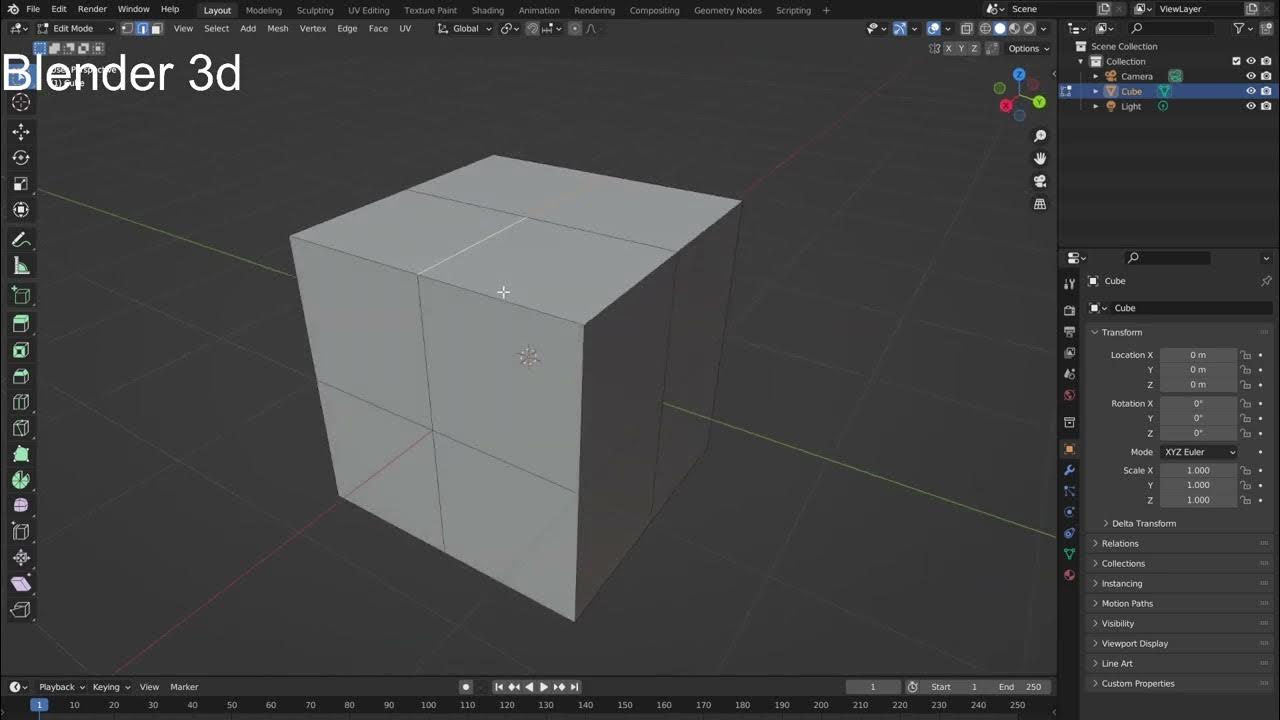Open the Edit Mode dropdown
Viewport: 1280px width, 720px height.
pyautogui.click(x=76, y=29)
